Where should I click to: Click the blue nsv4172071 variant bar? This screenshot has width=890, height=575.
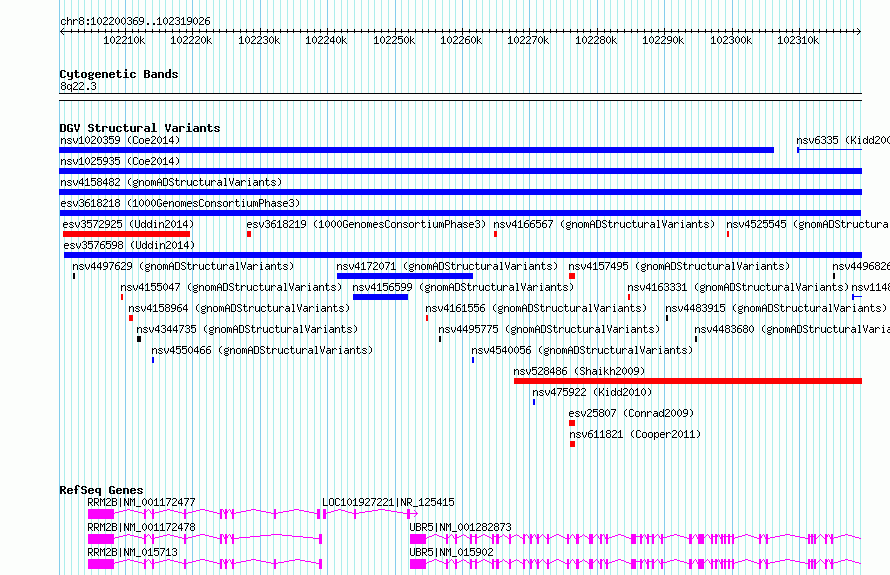point(405,276)
